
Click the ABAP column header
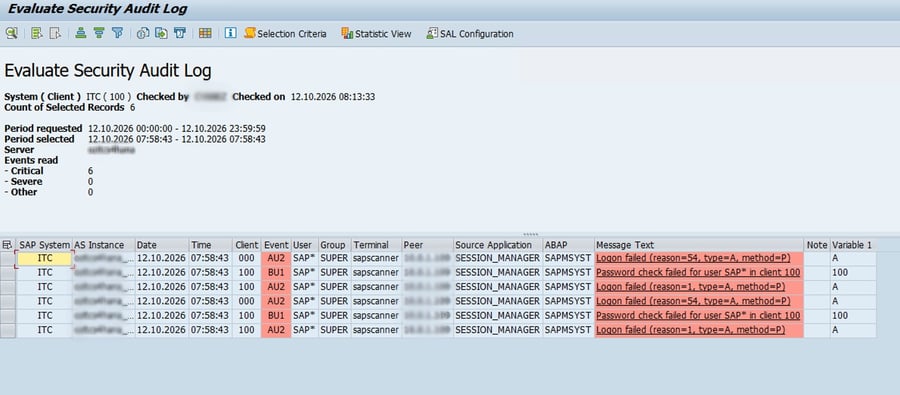(568, 245)
